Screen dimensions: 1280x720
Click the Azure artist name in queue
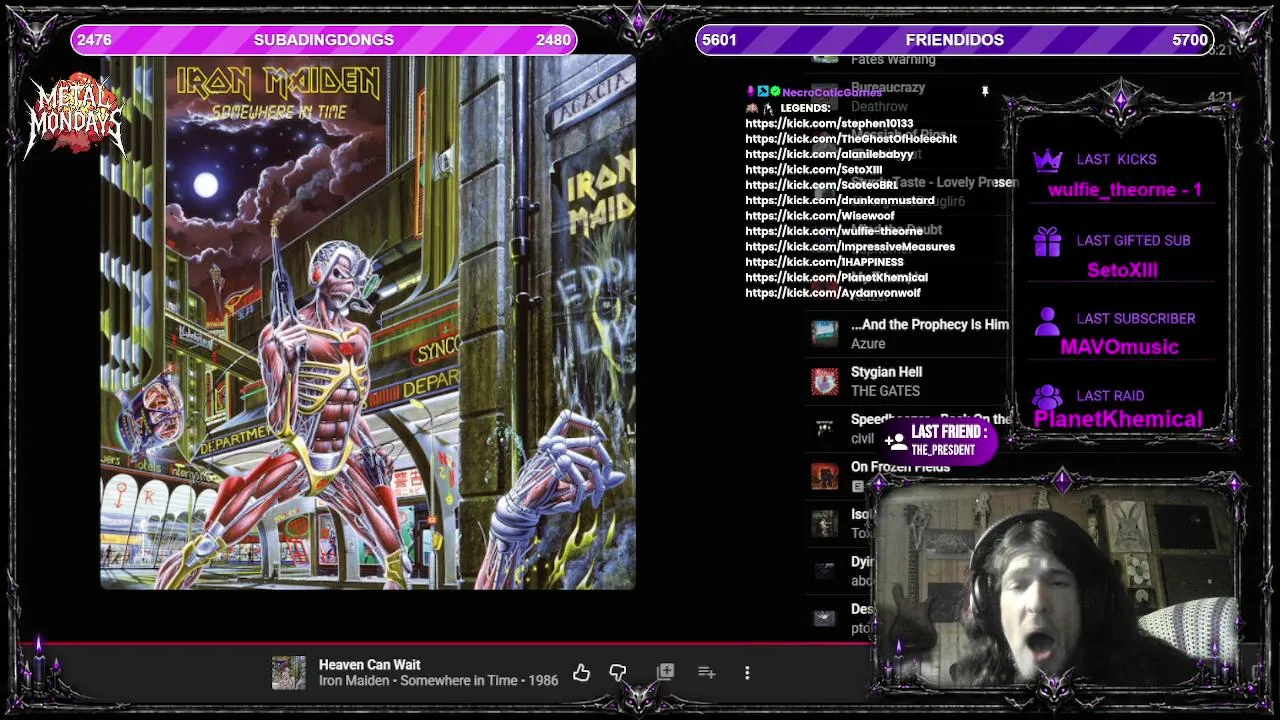[x=868, y=343]
